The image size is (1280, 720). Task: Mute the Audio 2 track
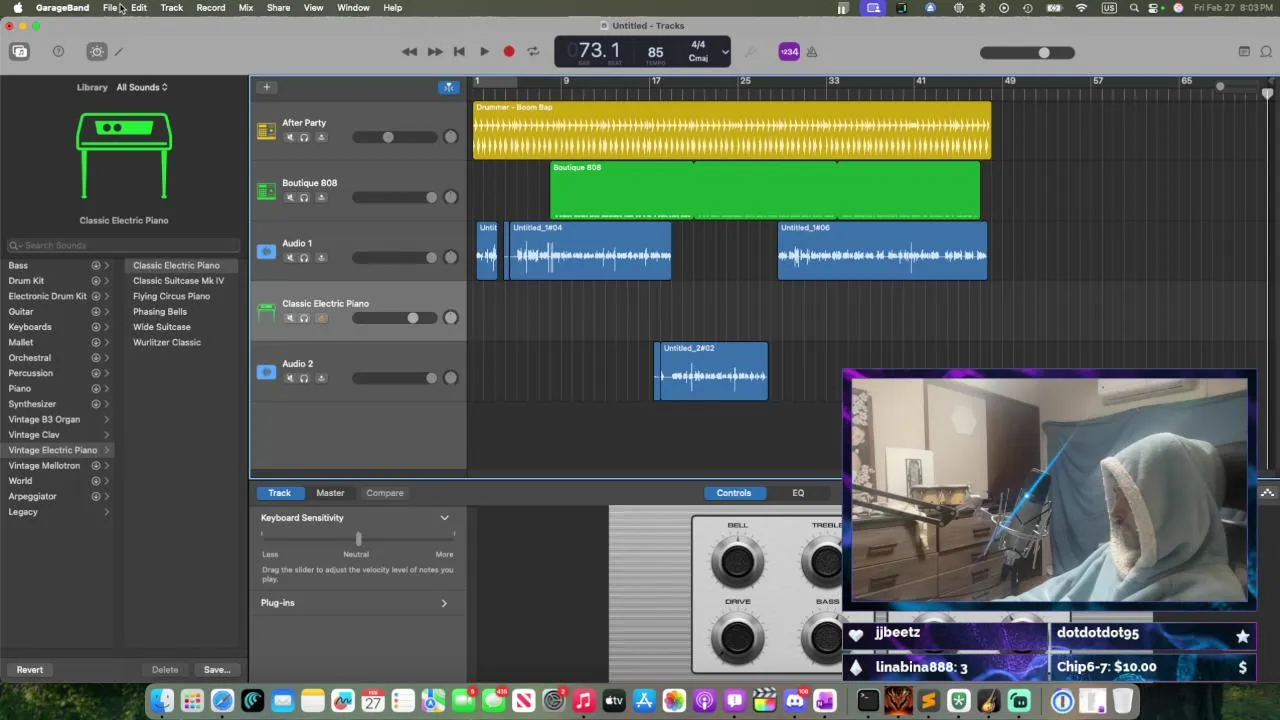[290, 378]
